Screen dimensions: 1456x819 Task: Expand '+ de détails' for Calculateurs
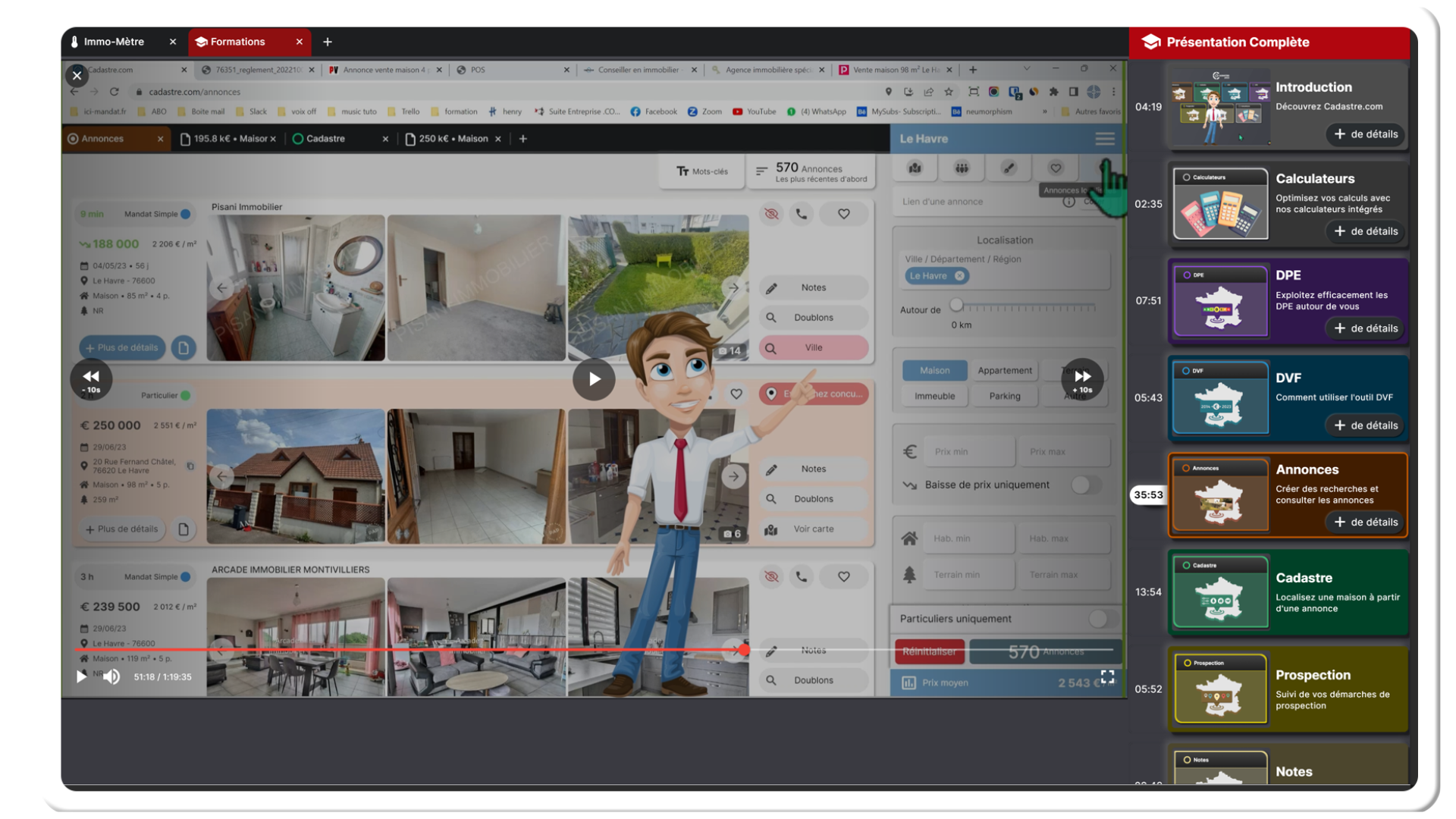click(1365, 231)
